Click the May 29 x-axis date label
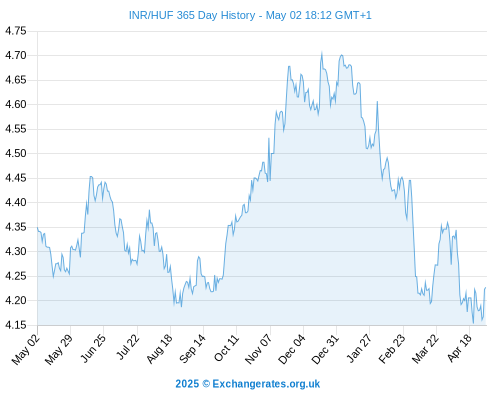Image resolution: width=495 pixels, height=400 pixels. click(58, 349)
